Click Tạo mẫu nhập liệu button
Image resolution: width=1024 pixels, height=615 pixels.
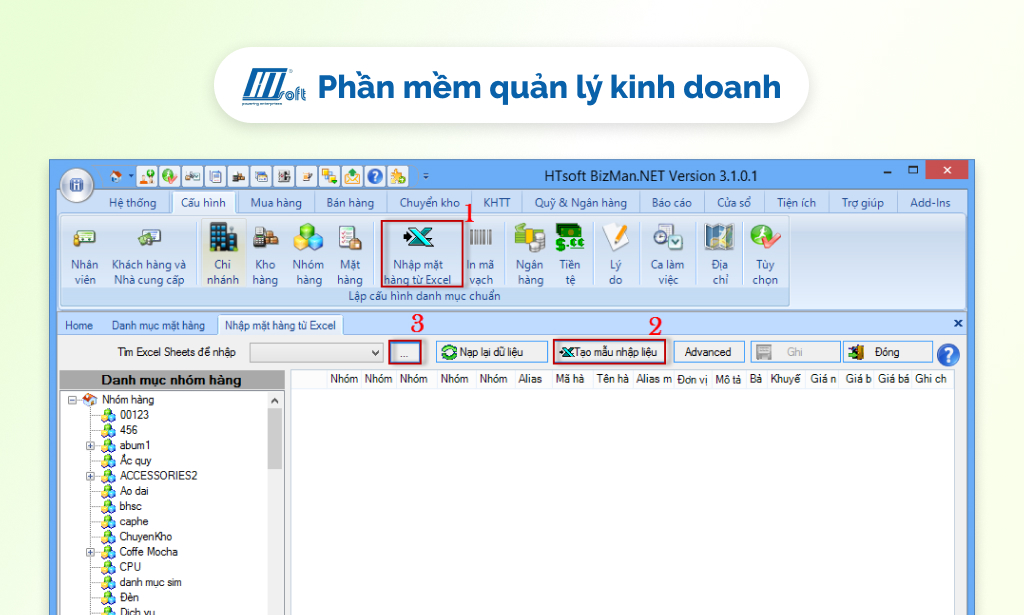(609, 353)
